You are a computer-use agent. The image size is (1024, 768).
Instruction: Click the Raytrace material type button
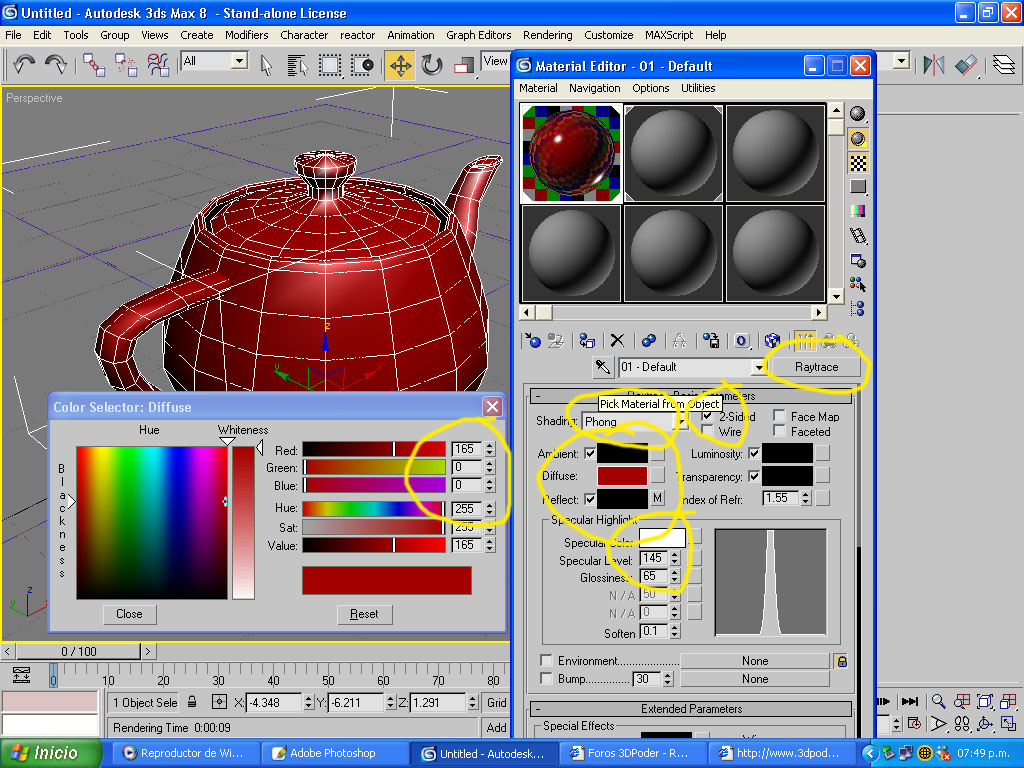point(816,367)
